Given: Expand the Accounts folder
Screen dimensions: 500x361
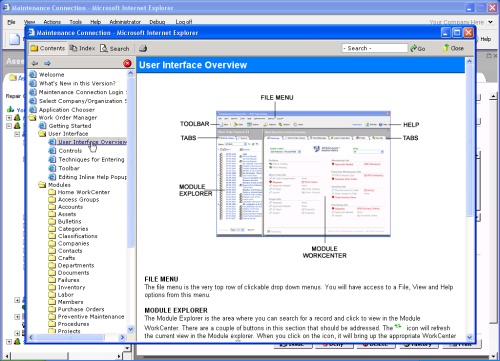Looking at the screenshot, I should pyautogui.click(x=52, y=207).
